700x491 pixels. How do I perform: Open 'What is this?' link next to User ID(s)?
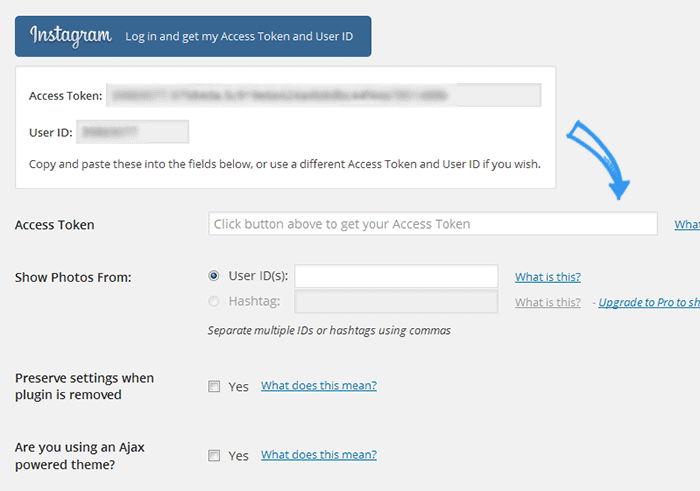pos(548,277)
